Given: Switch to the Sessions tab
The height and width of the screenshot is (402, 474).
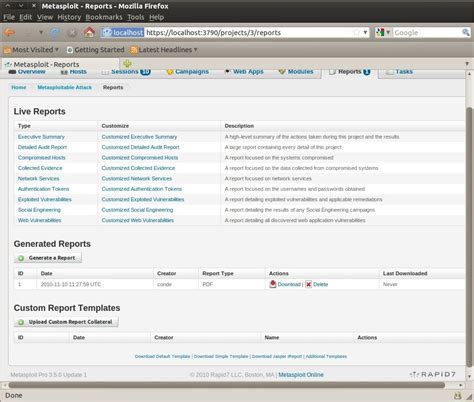Looking at the screenshot, I should pos(126,72).
